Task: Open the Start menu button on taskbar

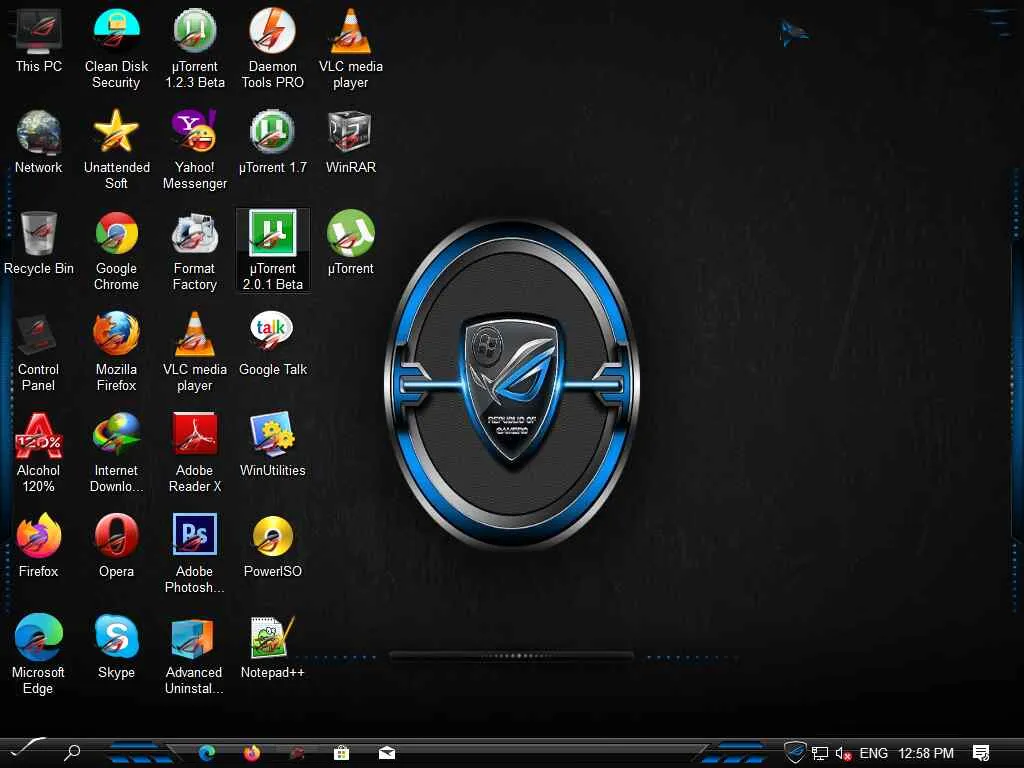Action: tap(27, 749)
